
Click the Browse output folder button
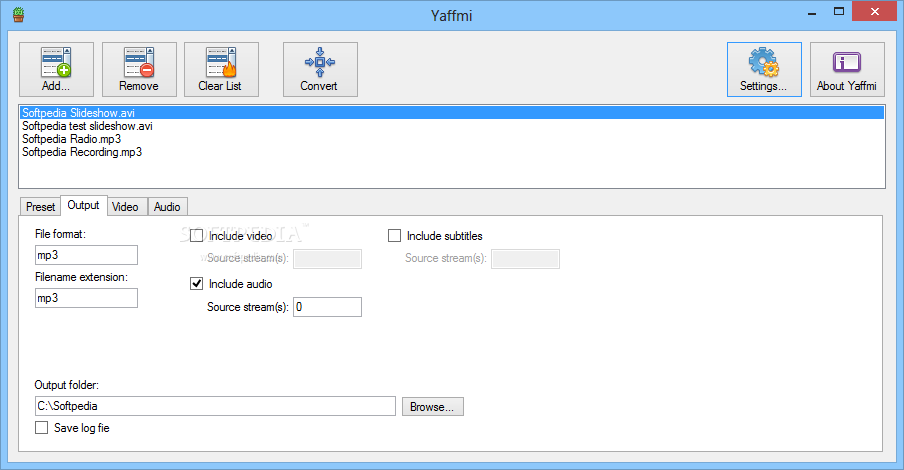[x=432, y=406]
